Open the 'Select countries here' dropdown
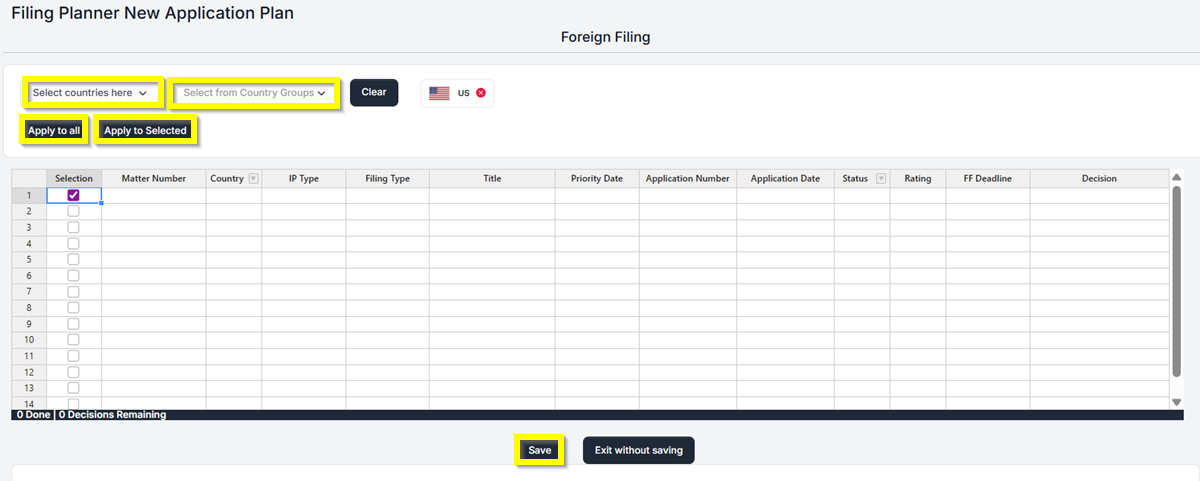 click(x=91, y=93)
